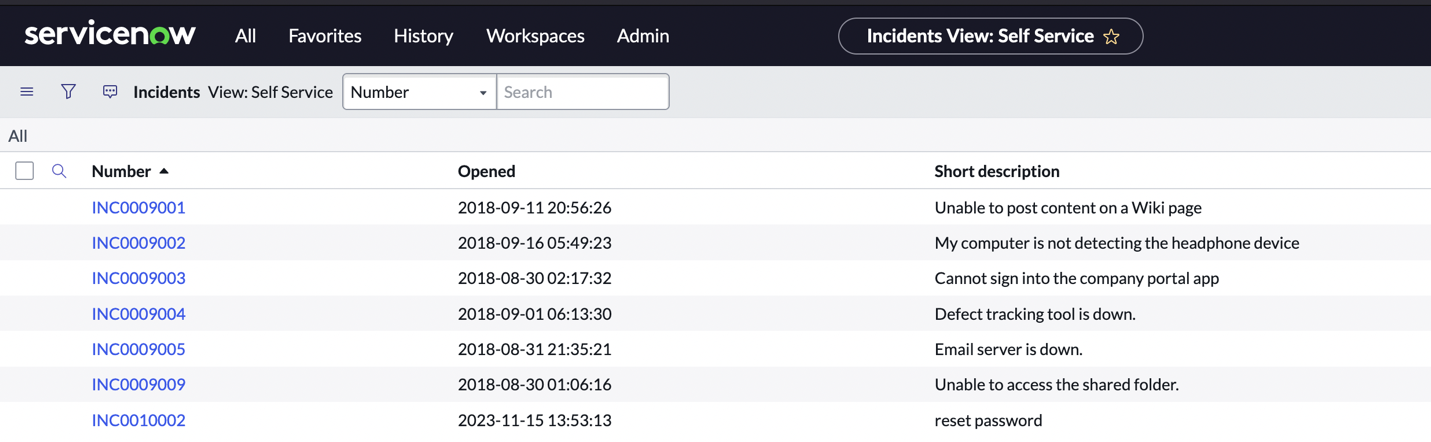
Task: Select opened date 2018-09-11 20:56:26
Action: coord(534,207)
